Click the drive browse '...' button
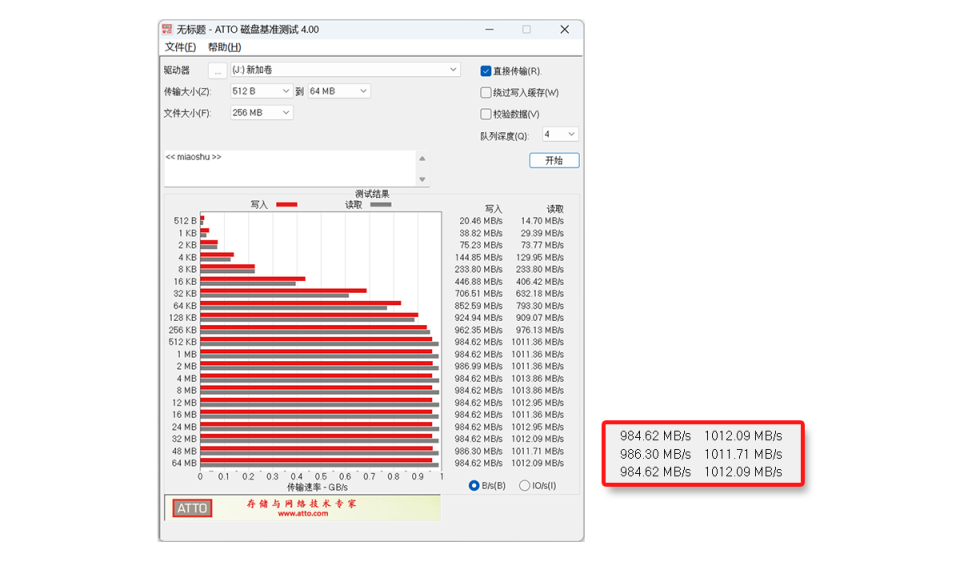The height and width of the screenshot is (562, 960). (x=217, y=71)
